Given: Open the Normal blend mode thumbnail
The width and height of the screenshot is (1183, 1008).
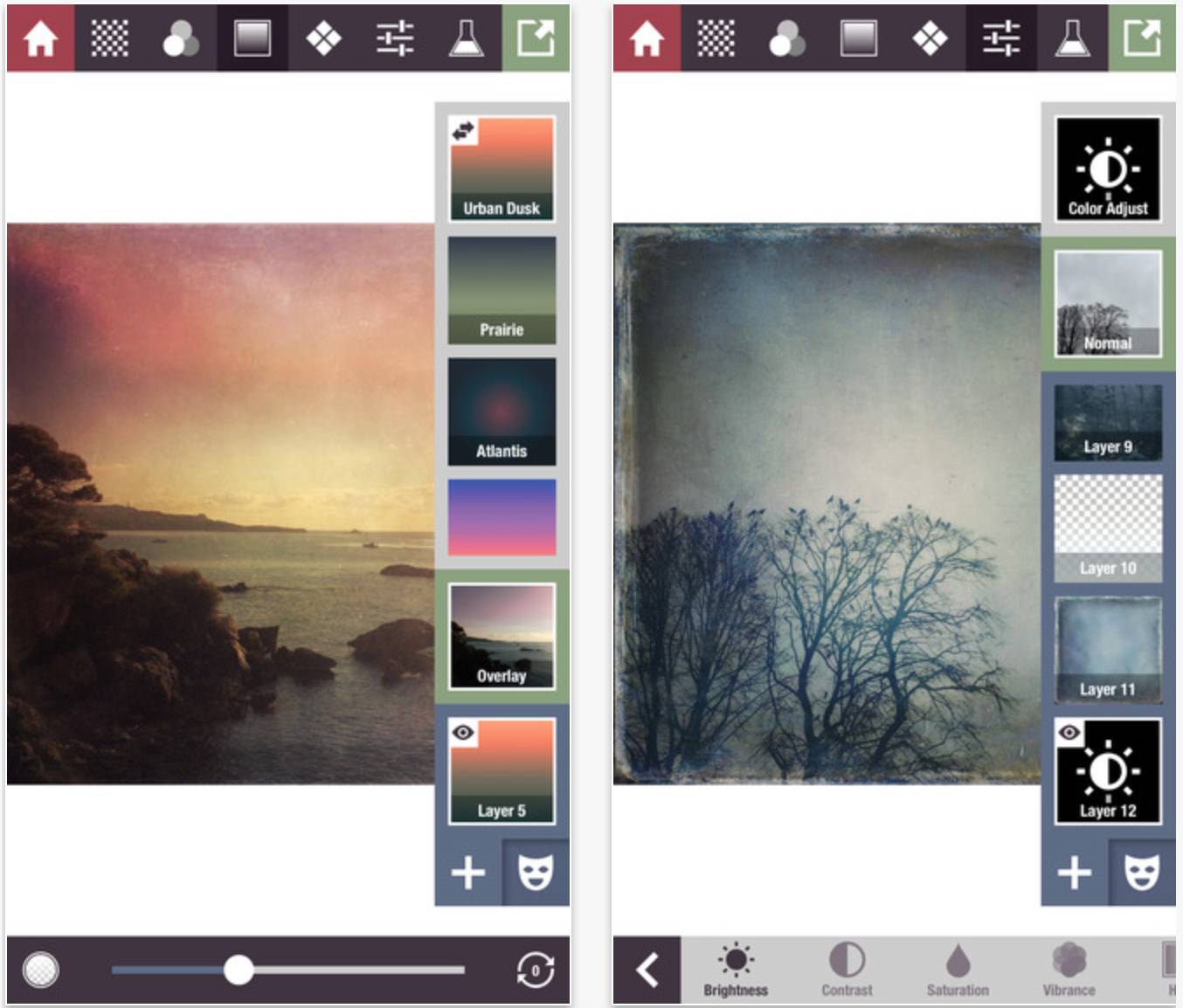Looking at the screenshot, I should [1108, 304].
